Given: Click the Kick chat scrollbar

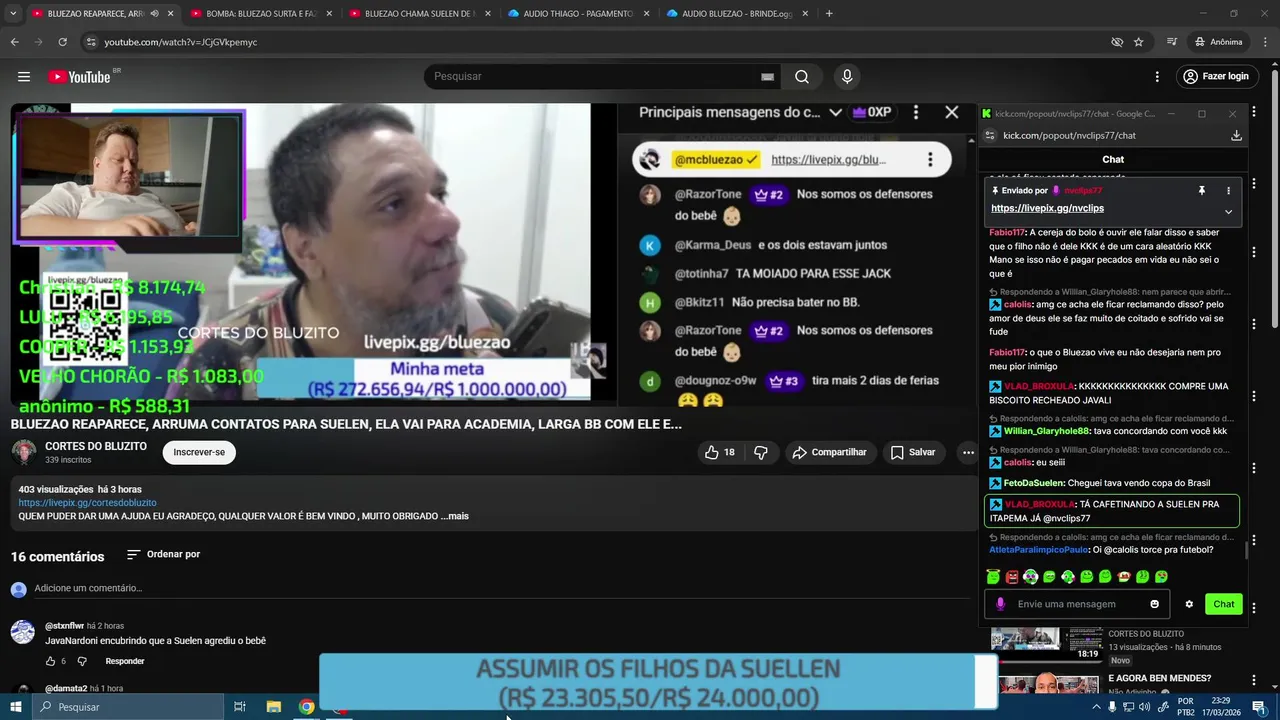Looking at the screenshot, I should [1246, 550].
